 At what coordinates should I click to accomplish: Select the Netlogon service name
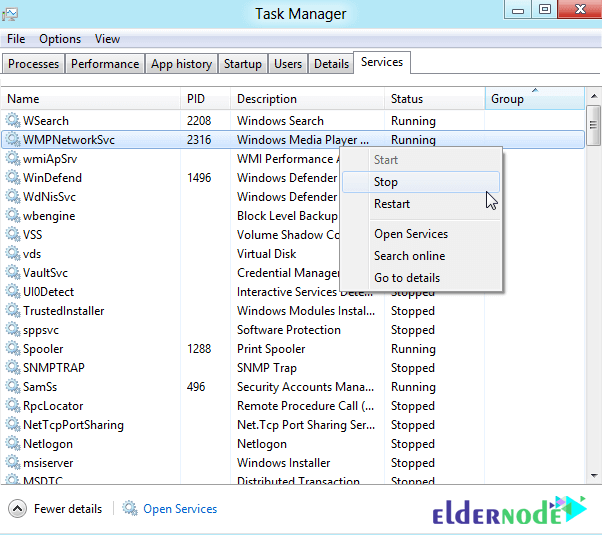(48, 444)
